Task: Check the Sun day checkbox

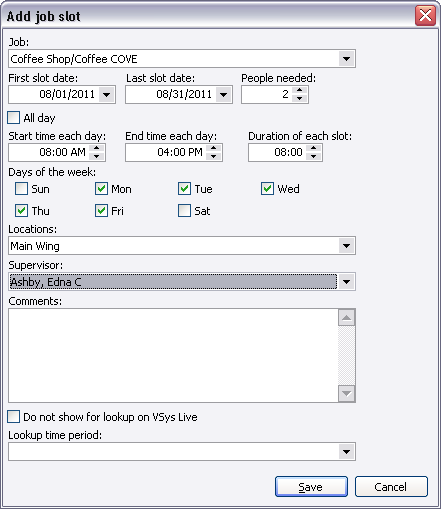Action: (x=21, y=189)
